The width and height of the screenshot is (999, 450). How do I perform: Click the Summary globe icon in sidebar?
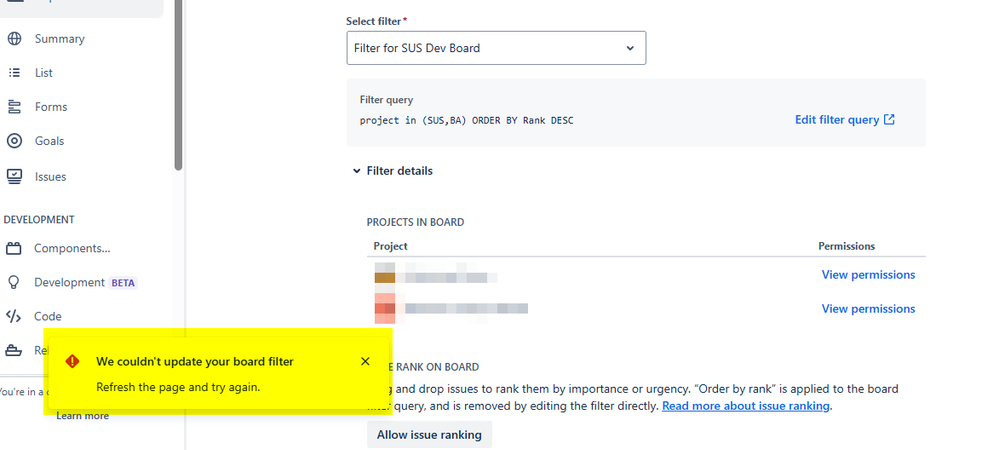14,39
